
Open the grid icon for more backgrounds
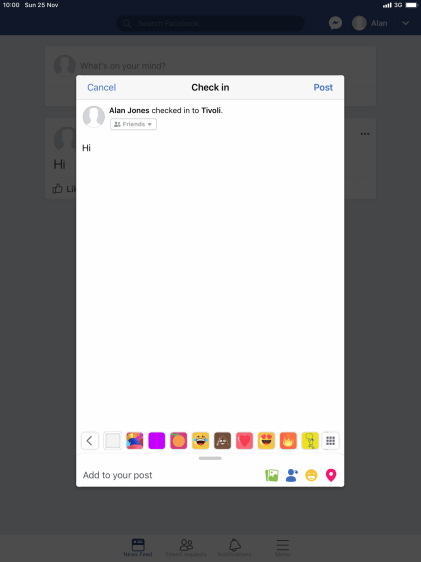tap(330, 440)
